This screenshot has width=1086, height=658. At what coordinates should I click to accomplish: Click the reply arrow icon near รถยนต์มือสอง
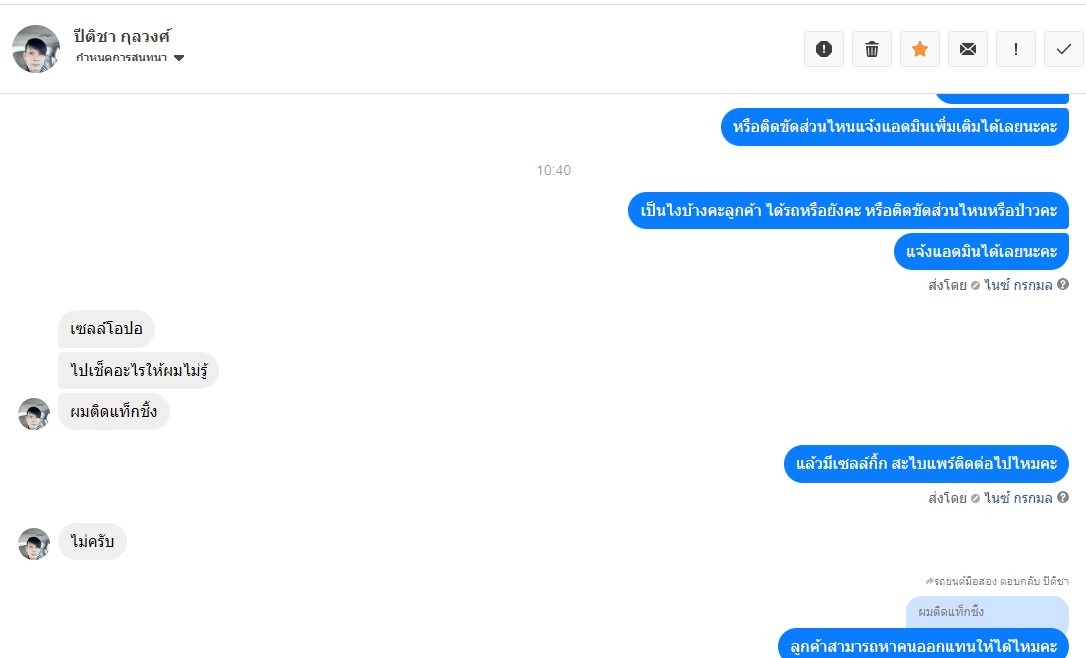(929, 581)
